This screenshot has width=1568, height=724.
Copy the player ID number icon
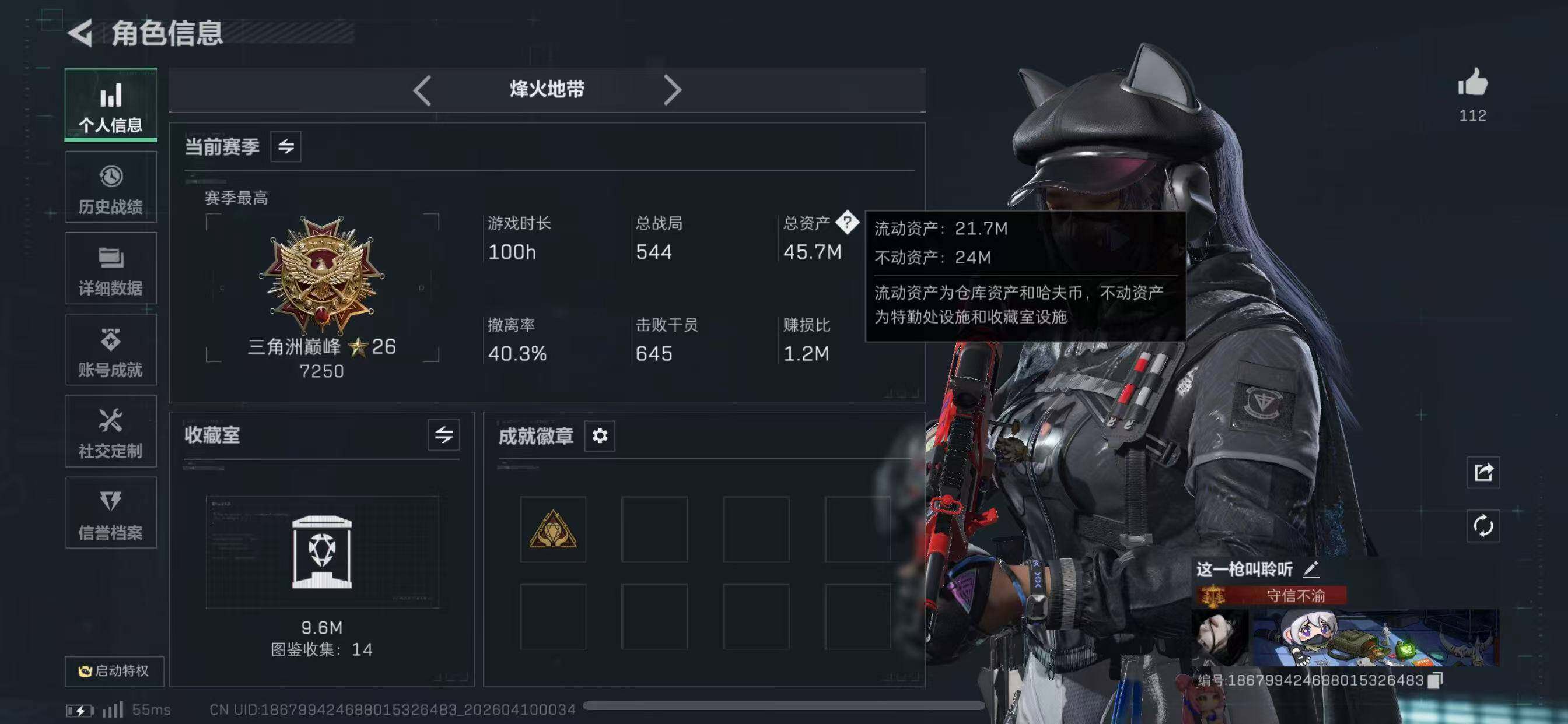pos(1434,680)
